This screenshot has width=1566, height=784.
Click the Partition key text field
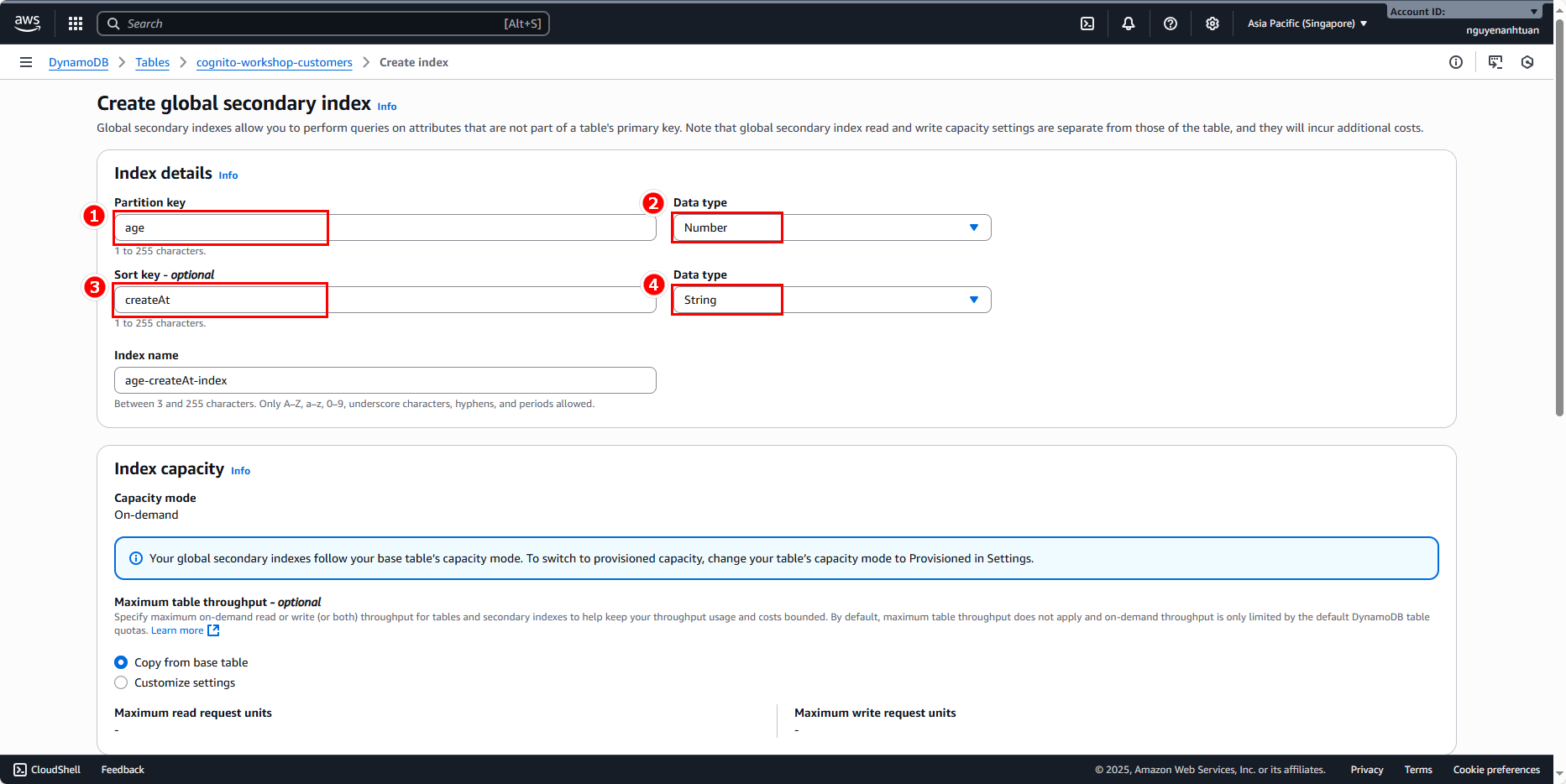385,227
